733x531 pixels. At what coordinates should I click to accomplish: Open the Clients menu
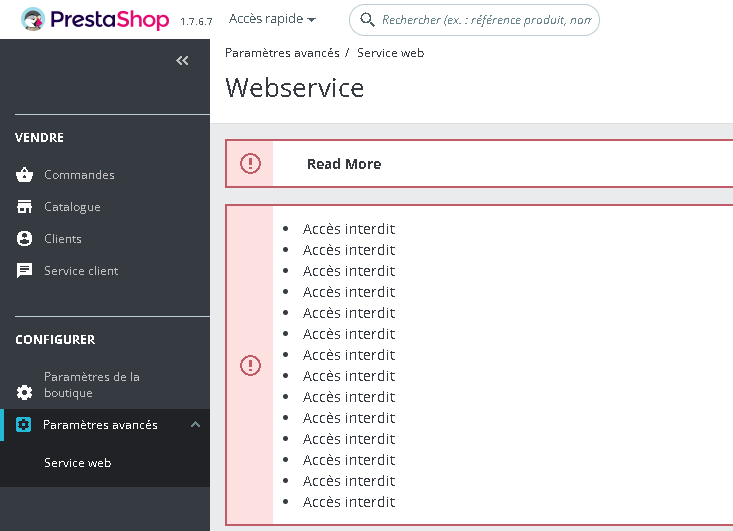tap(63, 239)
